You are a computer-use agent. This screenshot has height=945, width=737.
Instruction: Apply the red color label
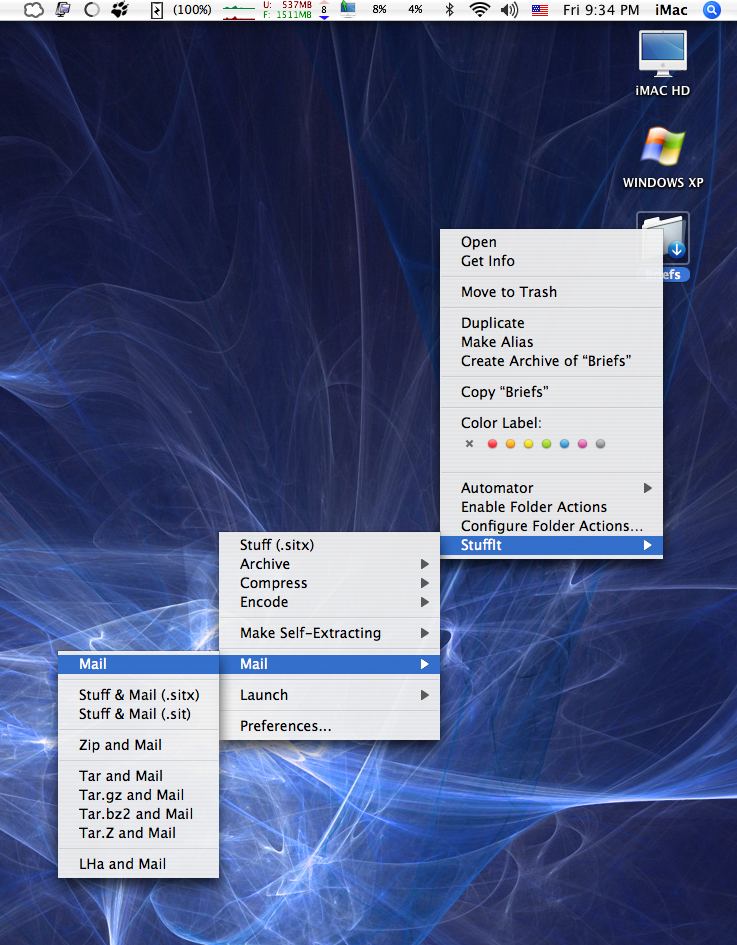point(492,444)
